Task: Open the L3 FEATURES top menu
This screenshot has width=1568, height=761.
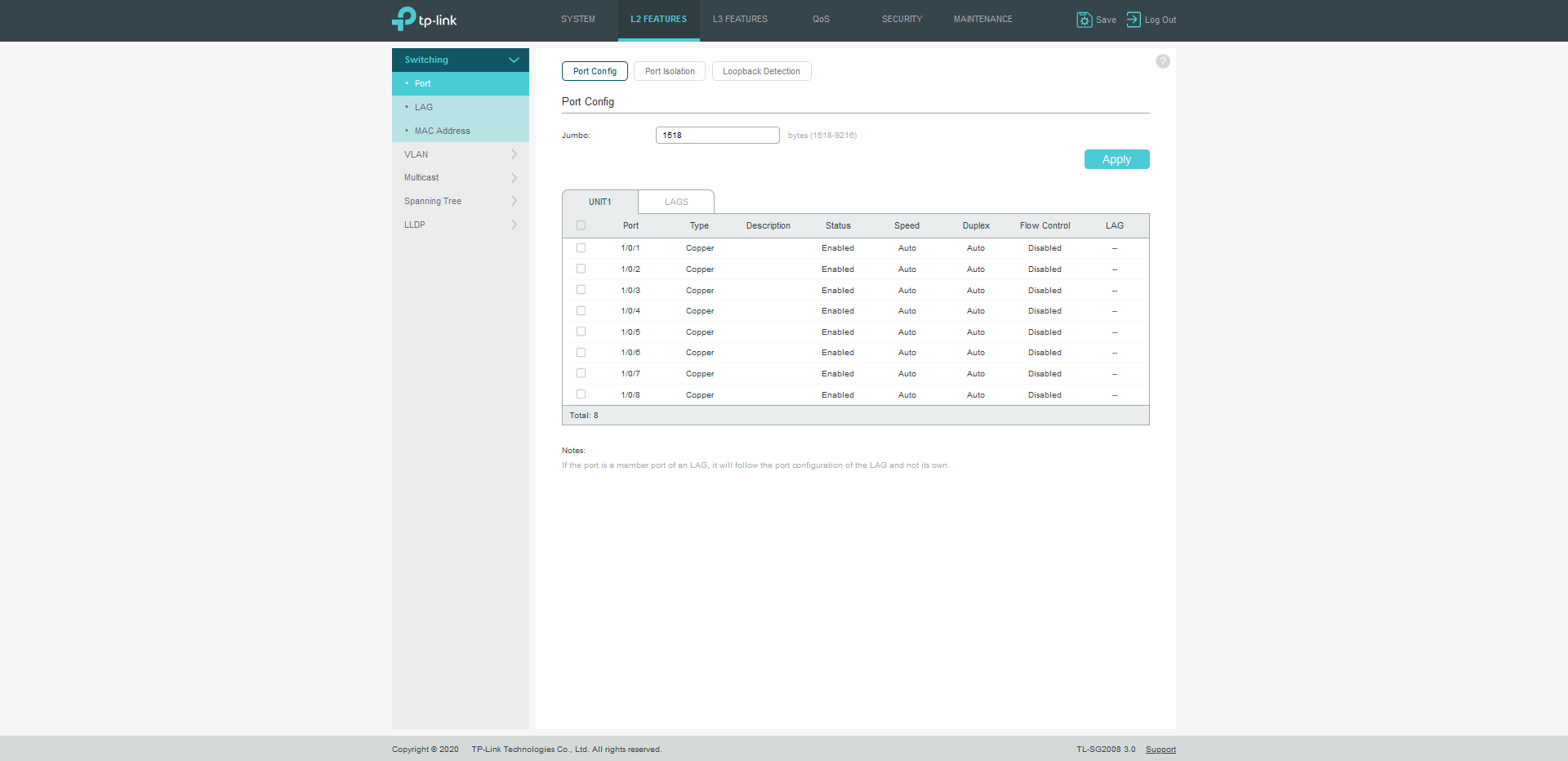Action: 740,19
